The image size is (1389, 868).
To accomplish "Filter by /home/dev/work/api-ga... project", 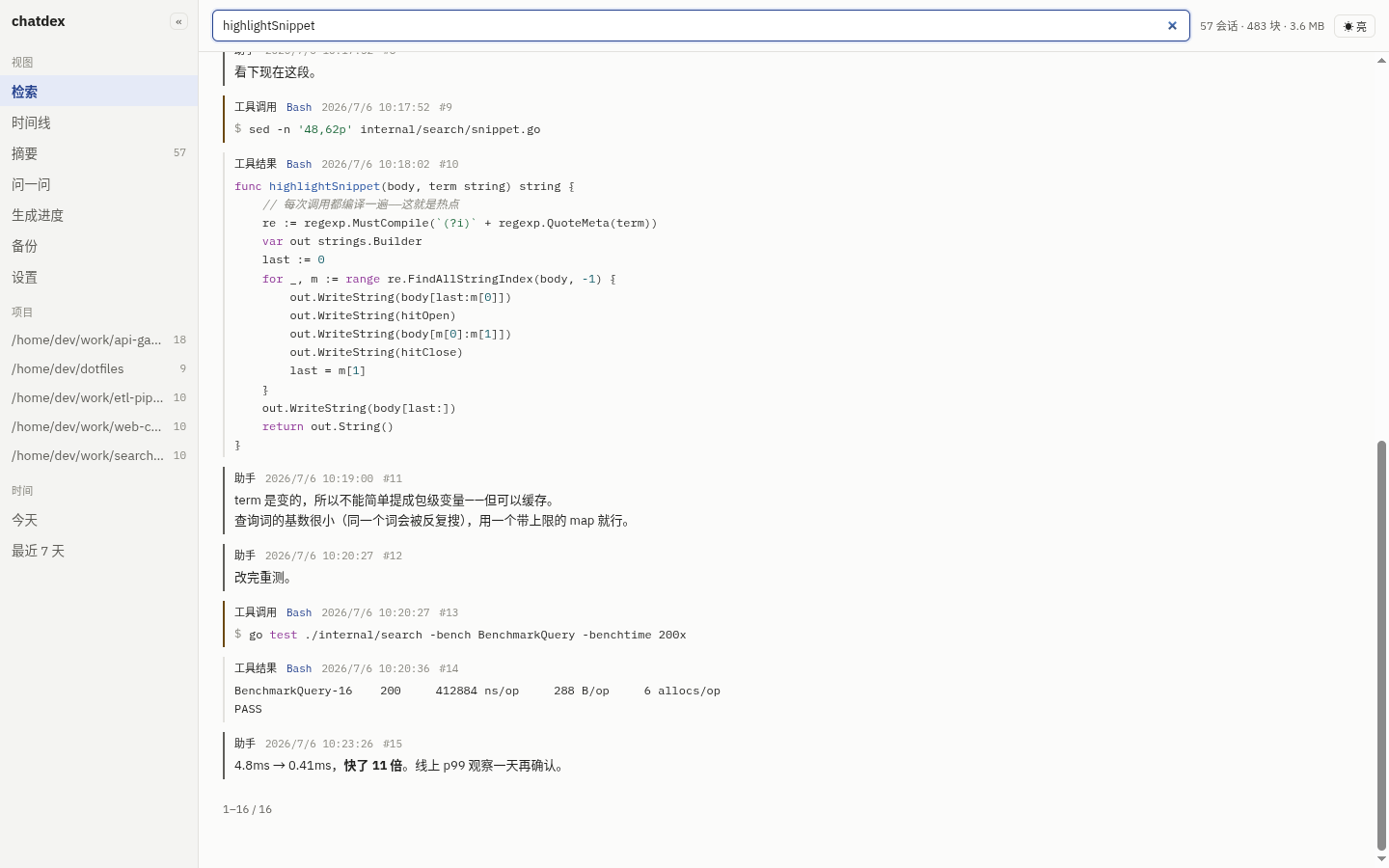I will tap(98, 339).
